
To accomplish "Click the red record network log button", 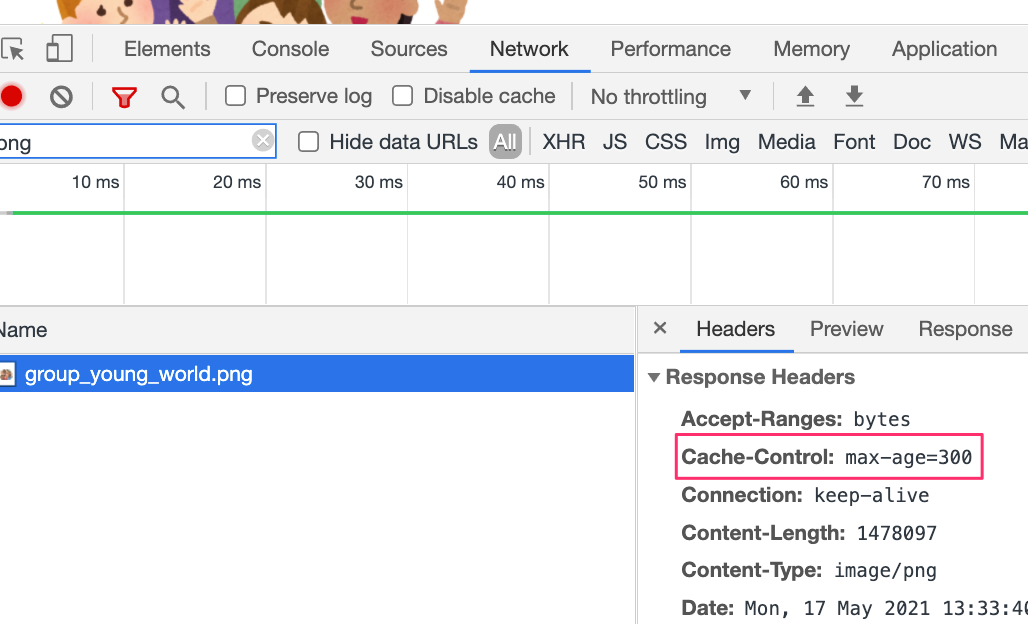I will pyautogui.click(x=11, y=97).
